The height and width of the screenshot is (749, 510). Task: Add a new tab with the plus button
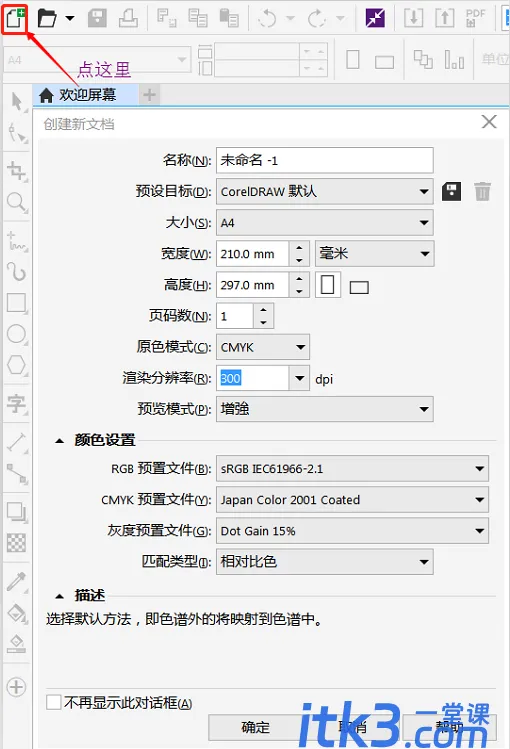click(149, 95)
